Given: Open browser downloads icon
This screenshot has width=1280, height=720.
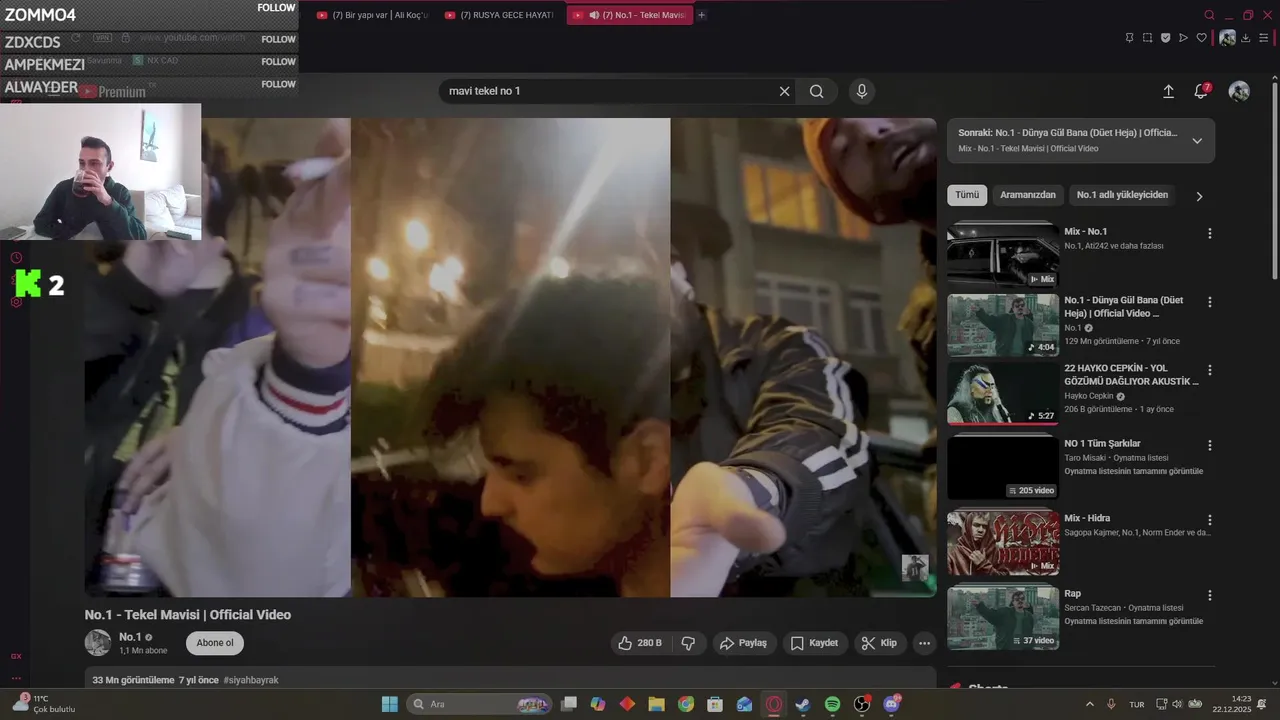Looking at the screenshot, I should [1246, 38].
